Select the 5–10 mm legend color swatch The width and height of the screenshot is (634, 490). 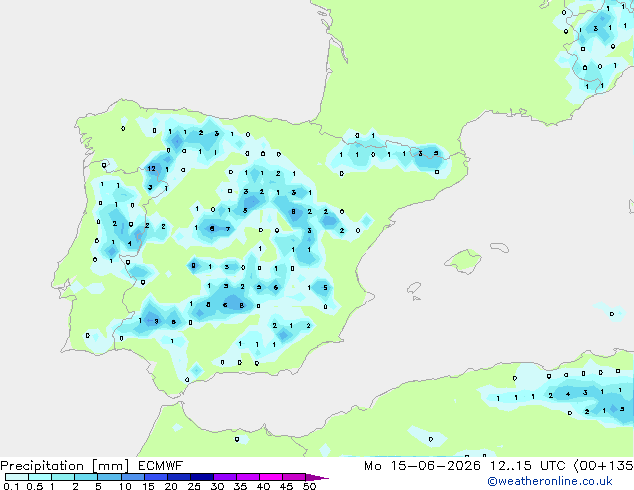tap(109, 477)
